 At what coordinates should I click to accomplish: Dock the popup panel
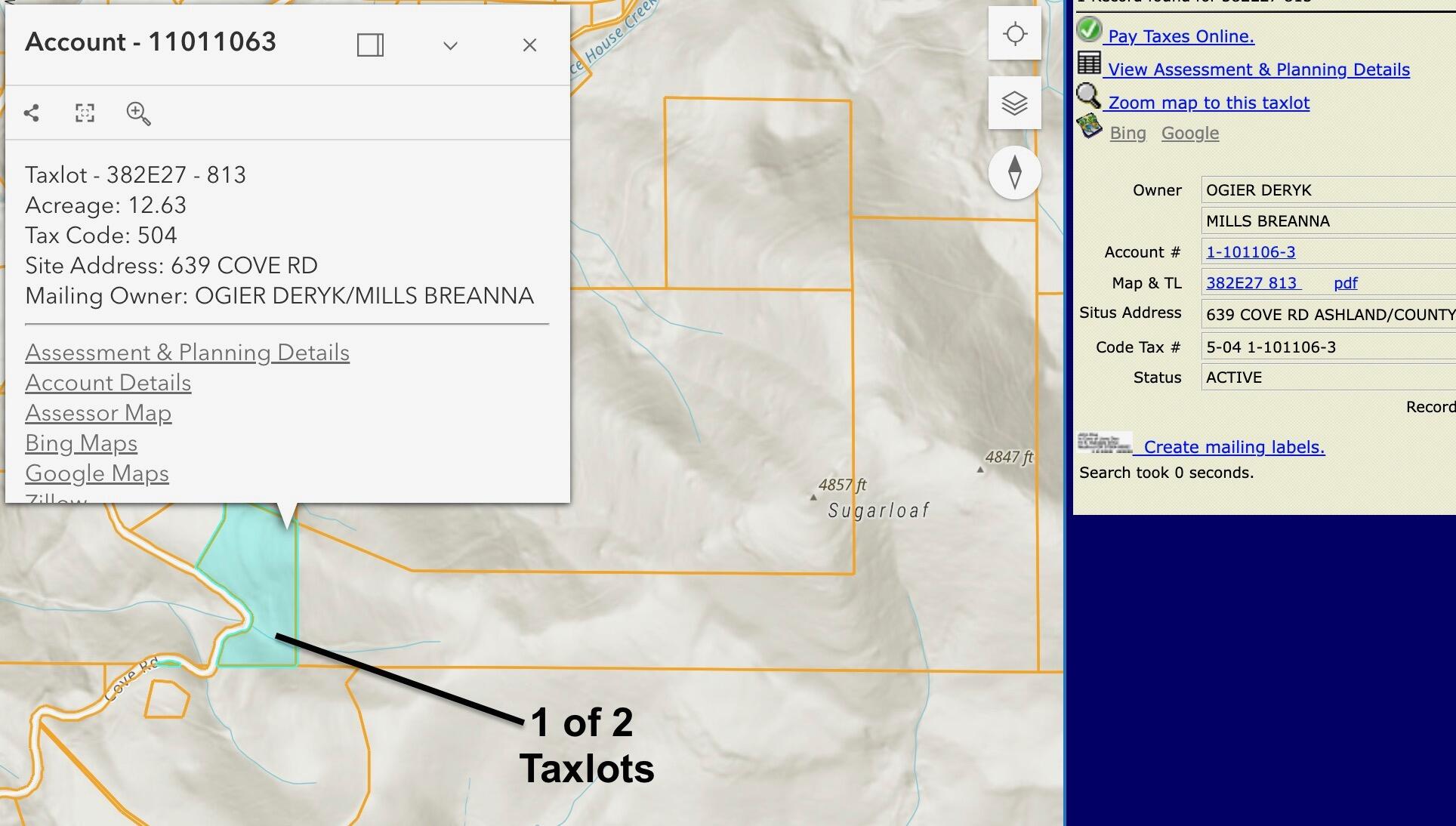[370, 45]
